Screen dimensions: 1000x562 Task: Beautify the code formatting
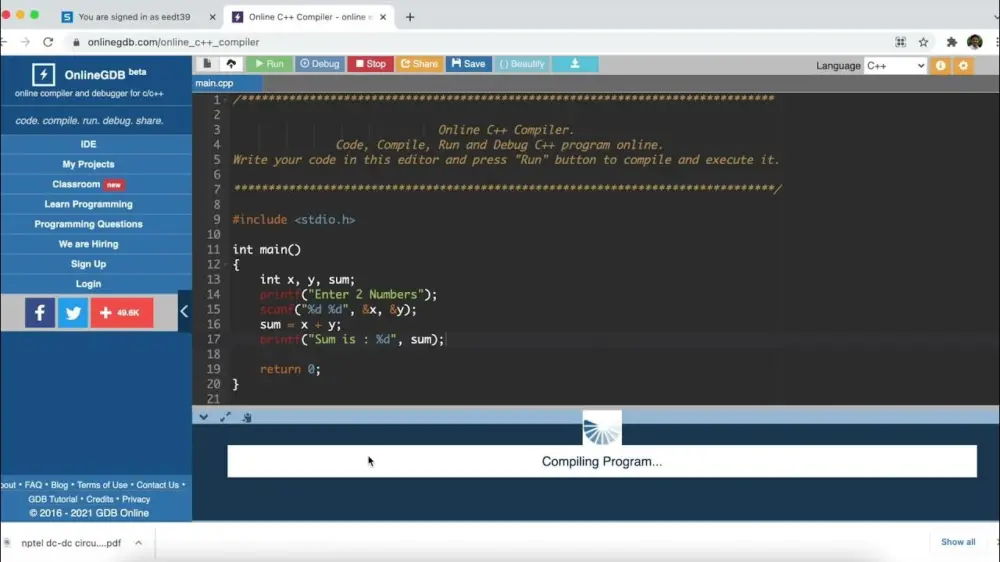[522, 64]
